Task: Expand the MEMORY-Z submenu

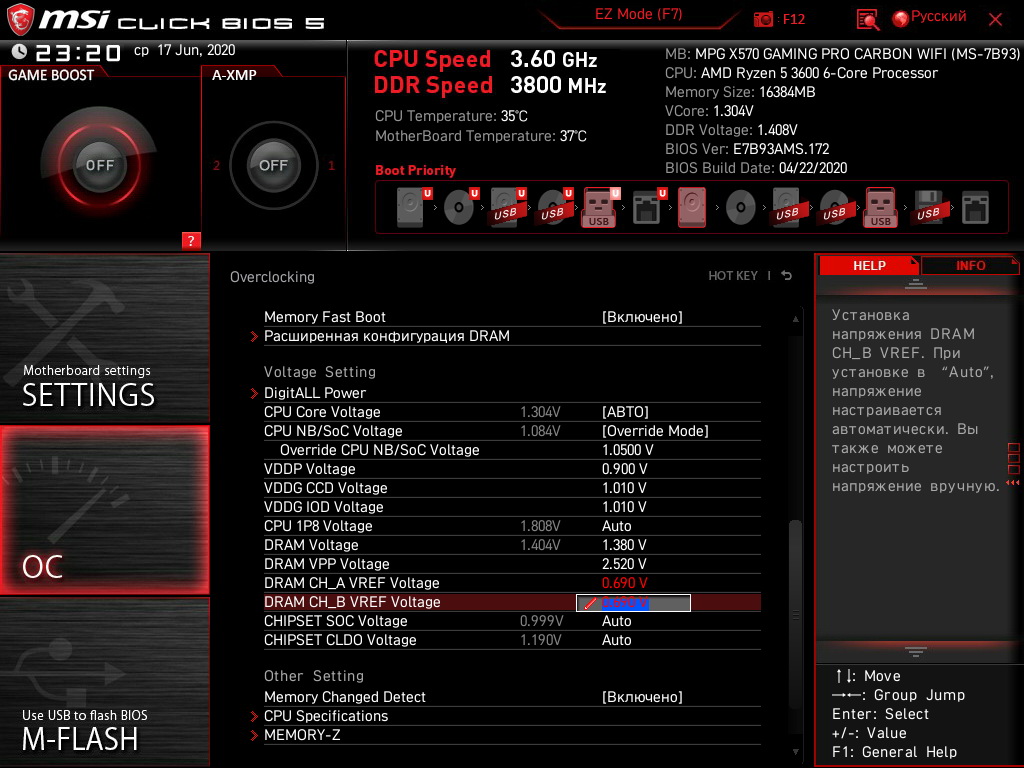Action: point(302,735)
